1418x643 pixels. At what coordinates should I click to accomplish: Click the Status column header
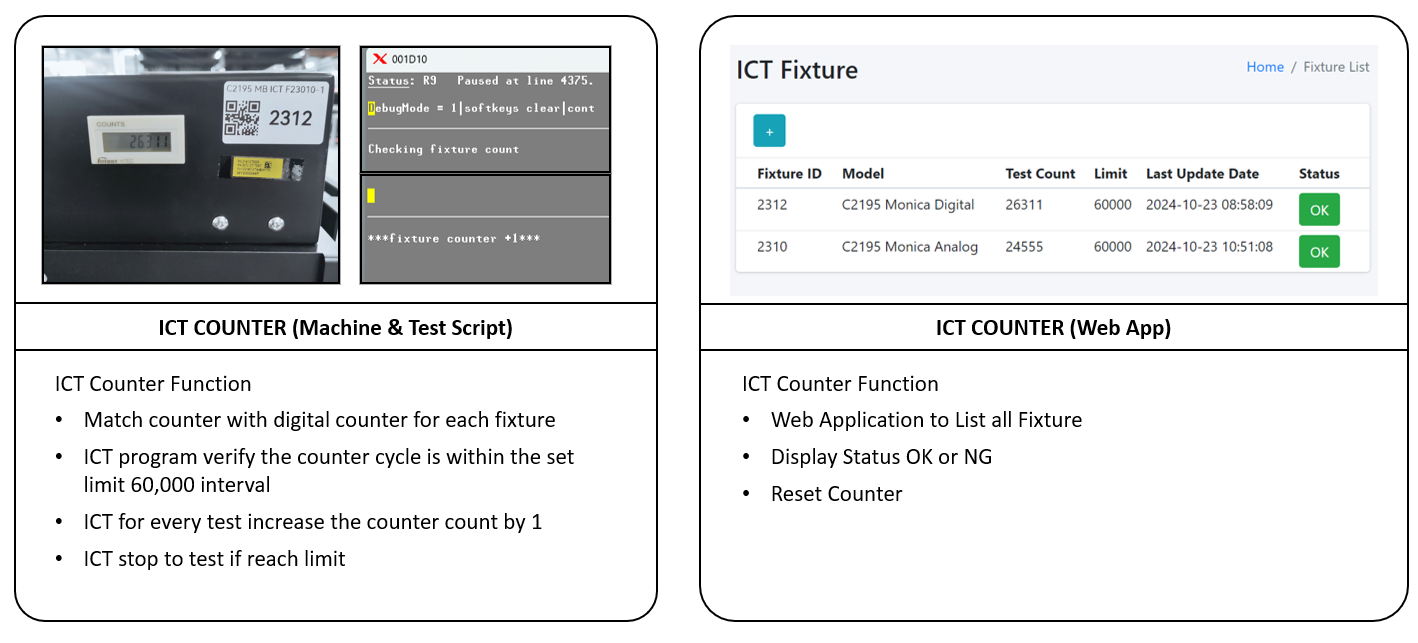coord(1319,173)
